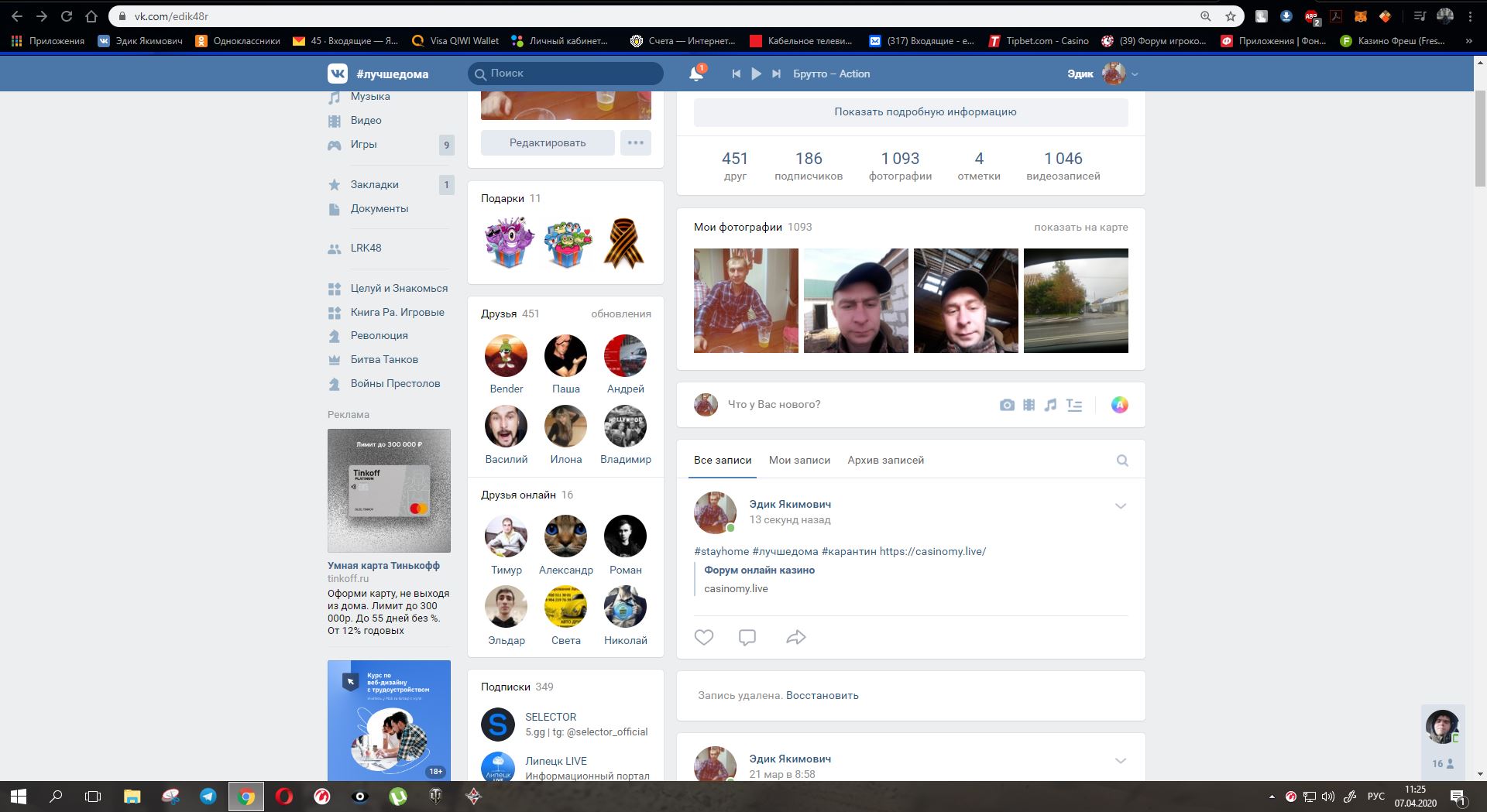The width and height of the screenshot is (1487, 812).
Task: Play the track Брутто – Action
Action: pos(757,74)
